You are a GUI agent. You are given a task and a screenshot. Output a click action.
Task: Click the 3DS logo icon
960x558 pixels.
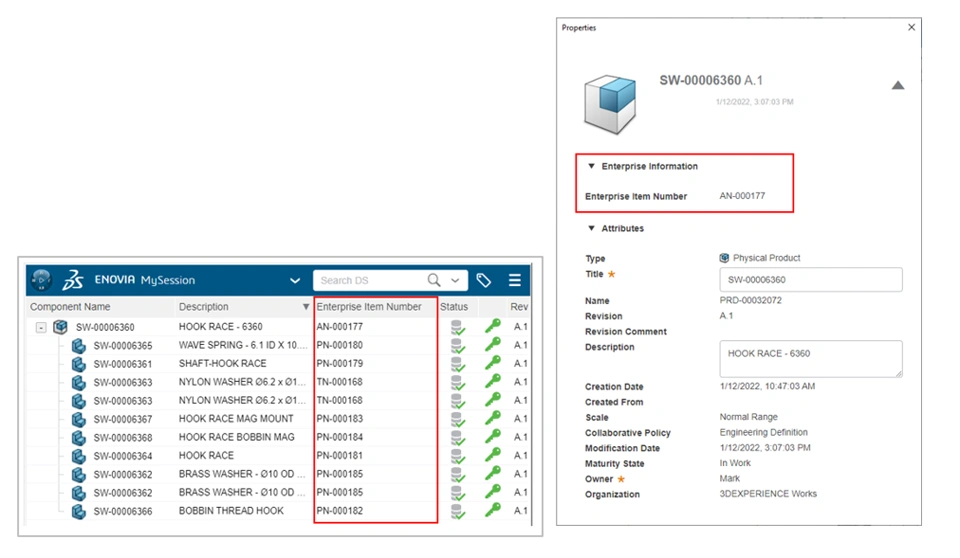point(73,280)
